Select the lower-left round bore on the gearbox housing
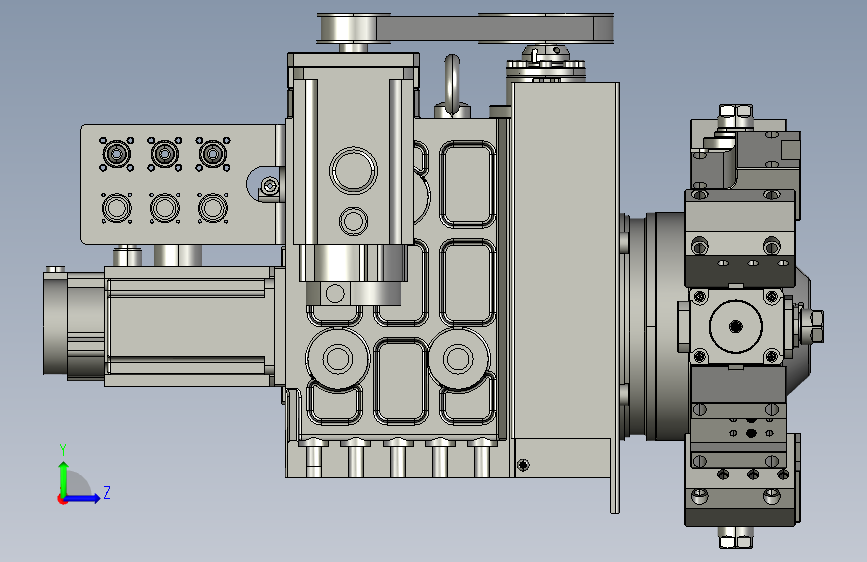 tap(337, 358)
